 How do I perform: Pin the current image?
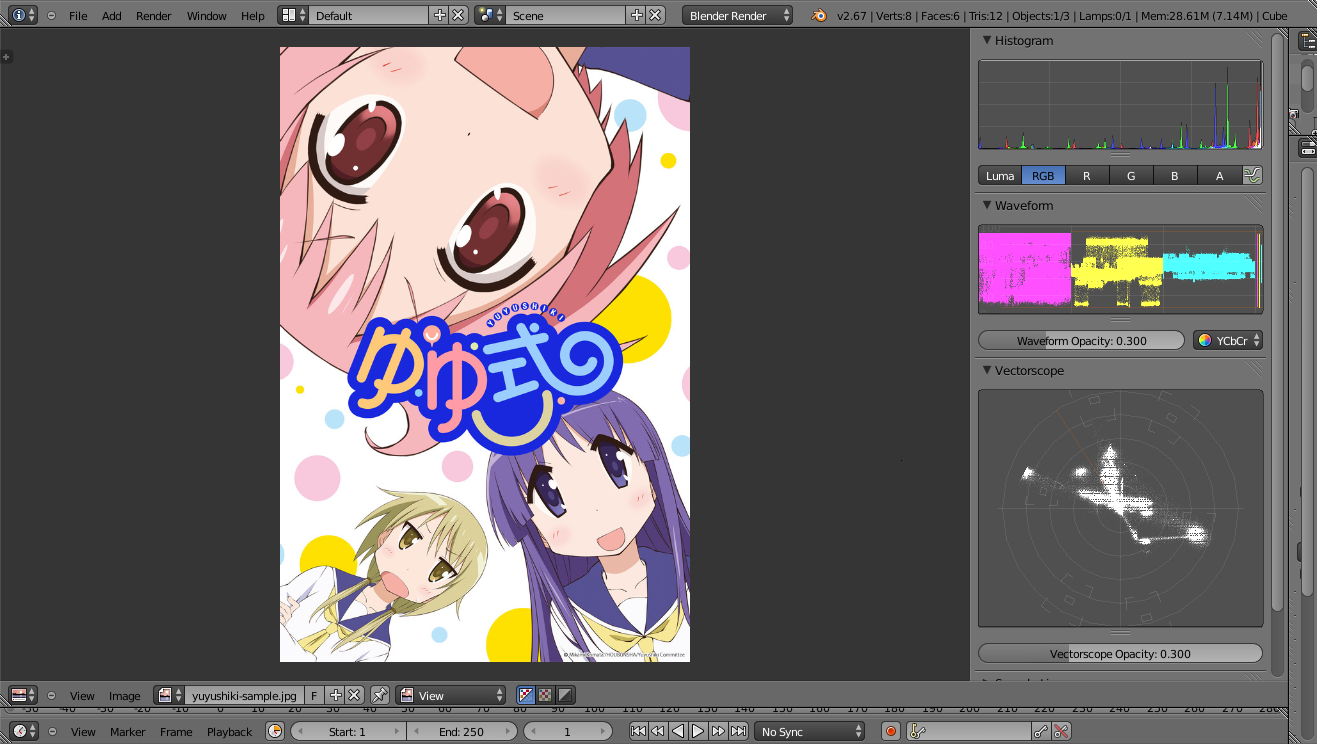click(380, 695)
